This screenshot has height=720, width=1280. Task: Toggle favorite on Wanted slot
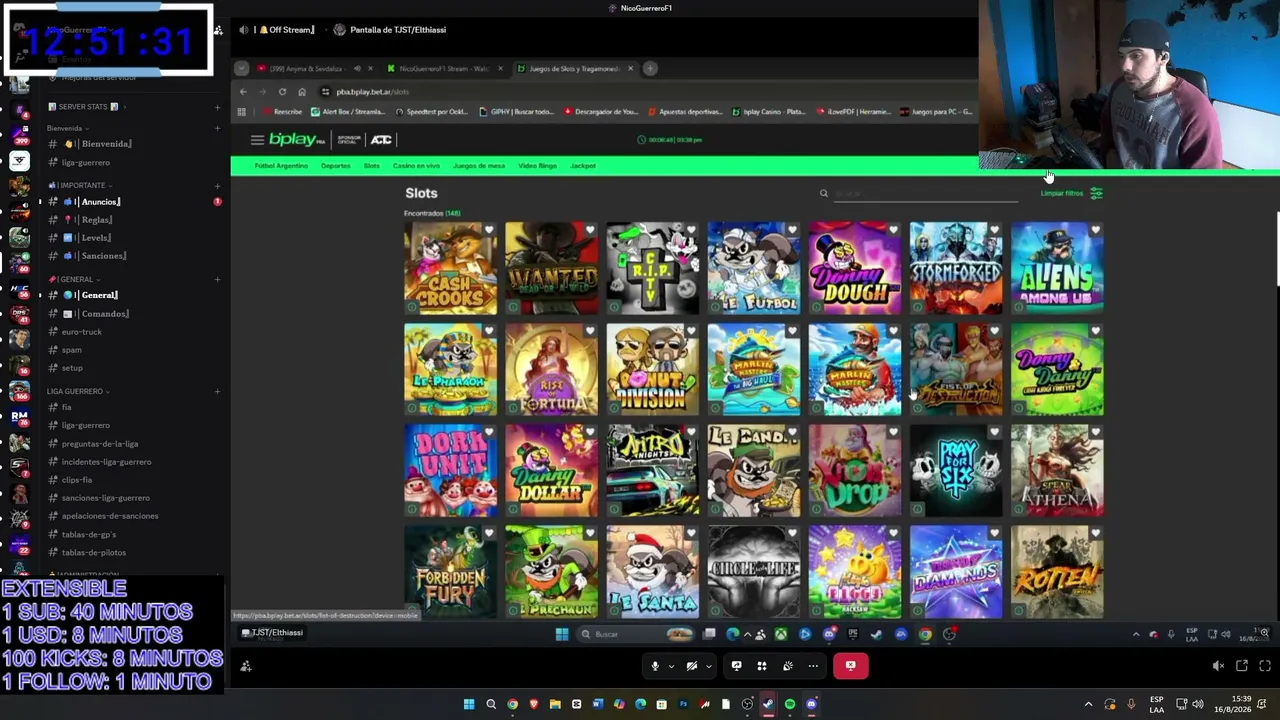tap(590, 231)
